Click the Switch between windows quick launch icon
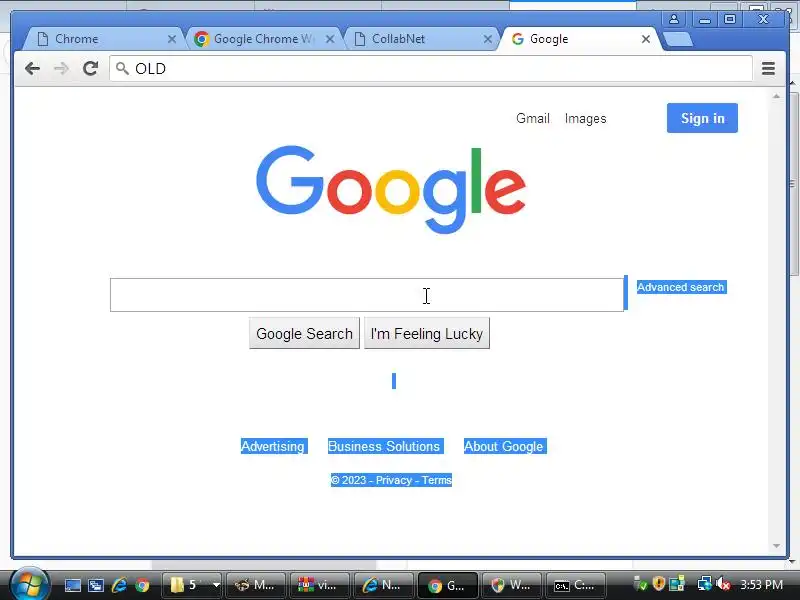Viewport: 800px width, 600px height. coord(96,585)
